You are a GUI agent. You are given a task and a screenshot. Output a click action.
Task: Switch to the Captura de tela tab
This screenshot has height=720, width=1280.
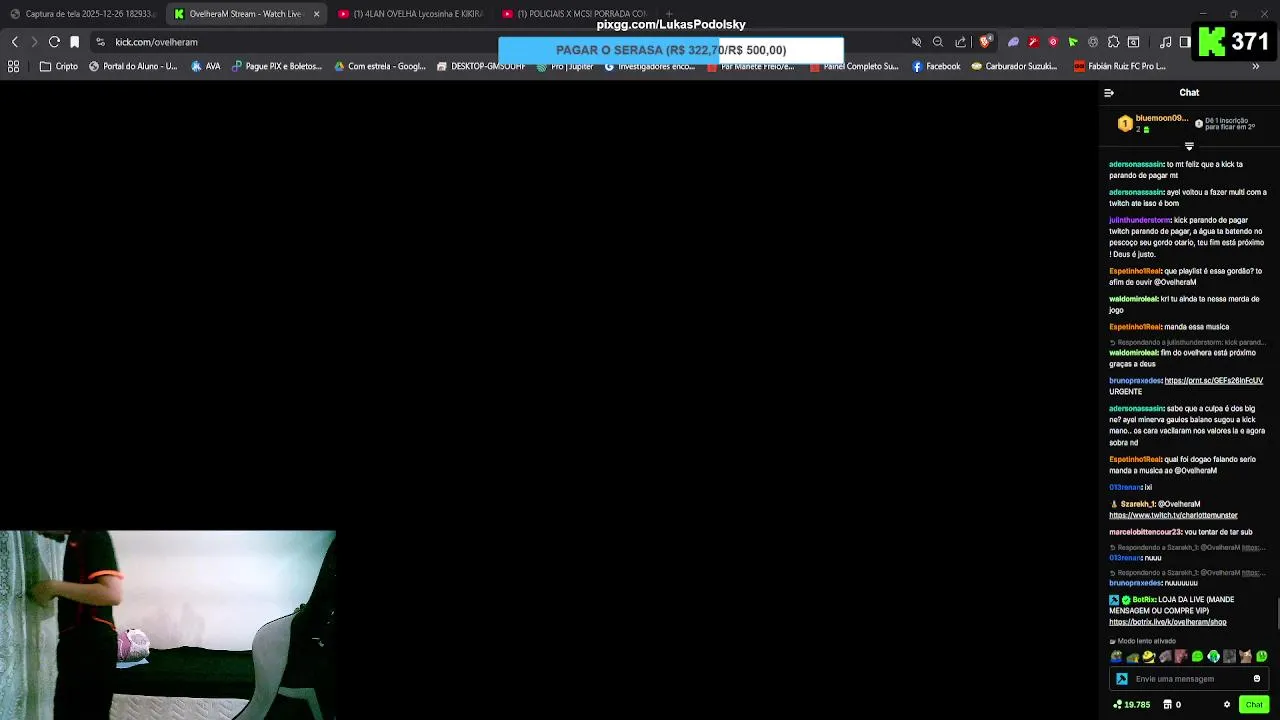[x=83, y=14]
